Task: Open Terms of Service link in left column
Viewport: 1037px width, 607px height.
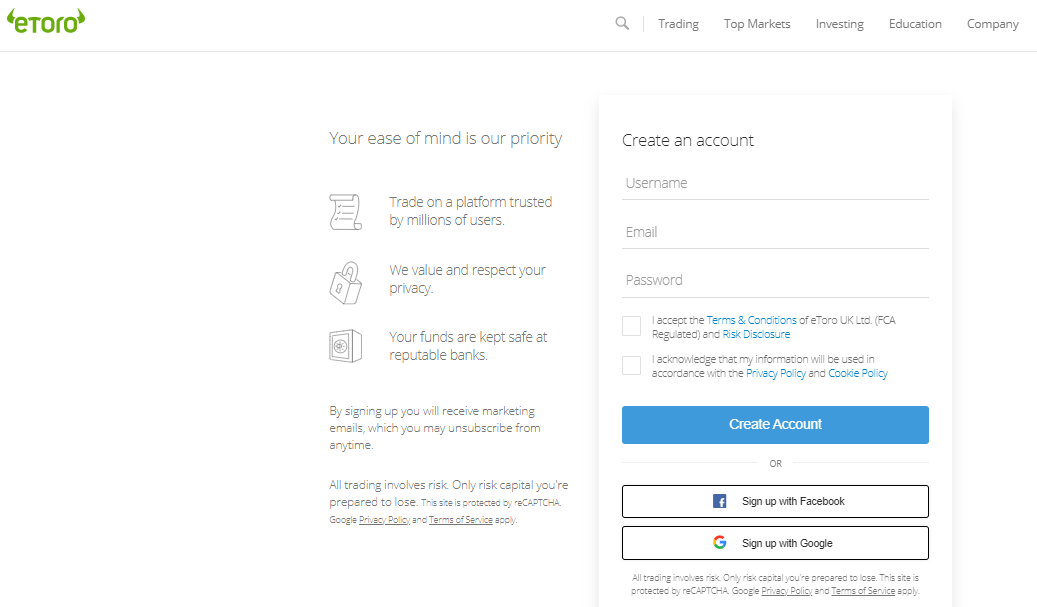Action: pos(460,520)
